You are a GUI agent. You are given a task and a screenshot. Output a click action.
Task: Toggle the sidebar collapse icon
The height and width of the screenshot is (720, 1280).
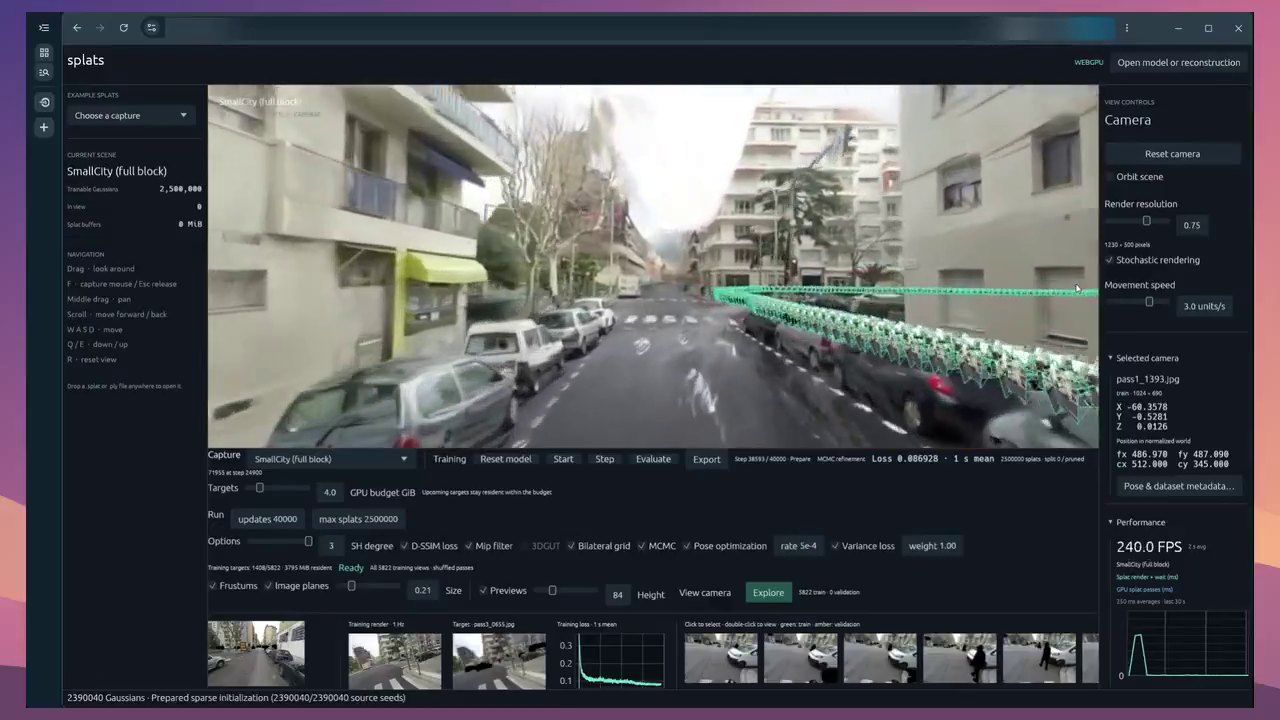tap(44, 28)
